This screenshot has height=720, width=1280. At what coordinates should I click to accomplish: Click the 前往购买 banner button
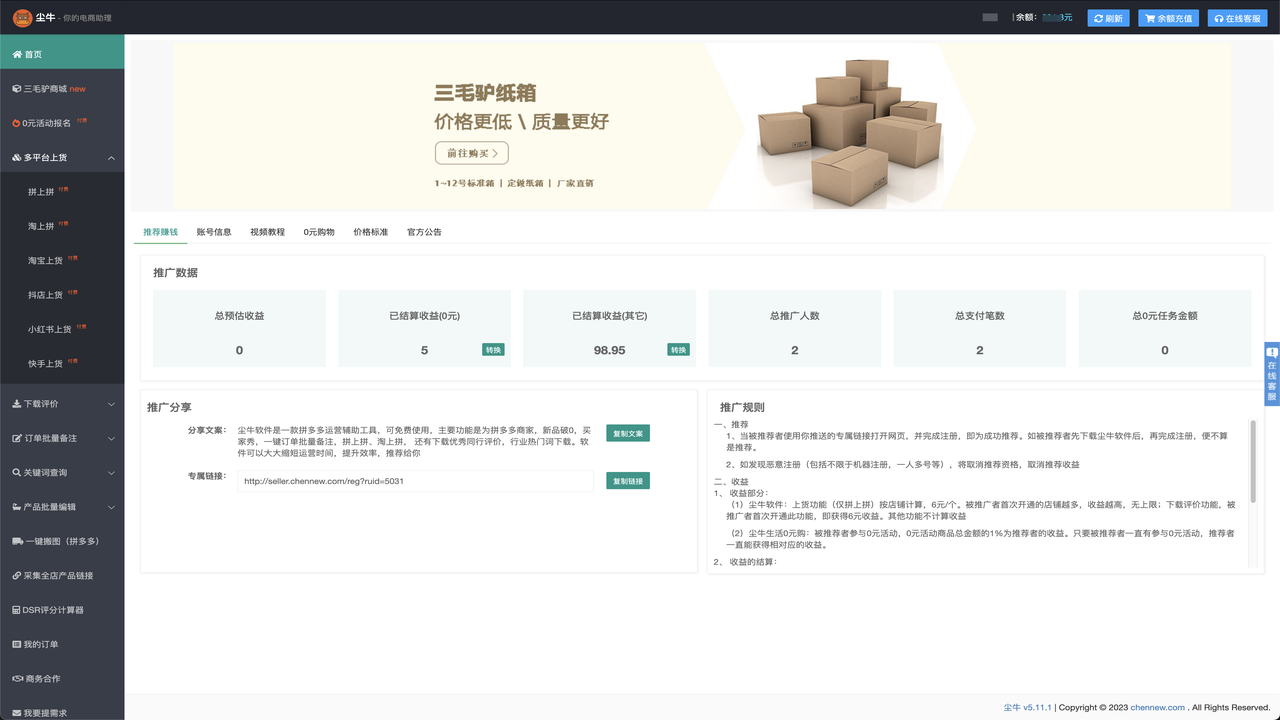coord(470,154)
